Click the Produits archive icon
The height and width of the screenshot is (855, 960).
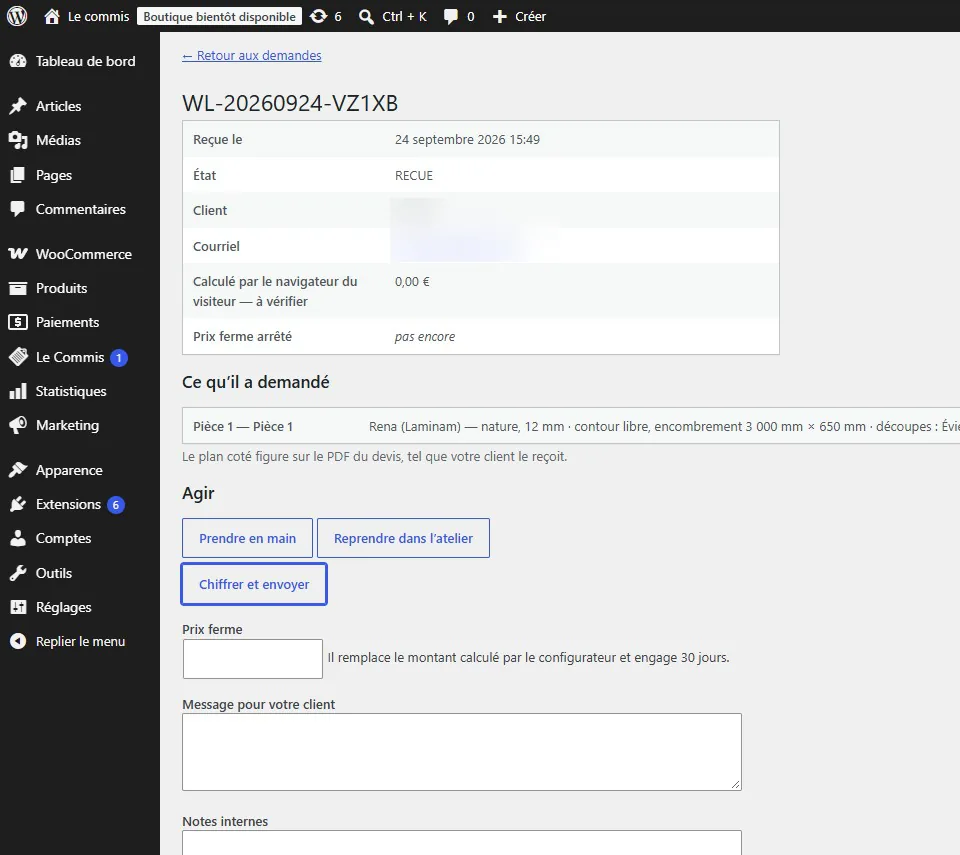[x=18, y=288]
